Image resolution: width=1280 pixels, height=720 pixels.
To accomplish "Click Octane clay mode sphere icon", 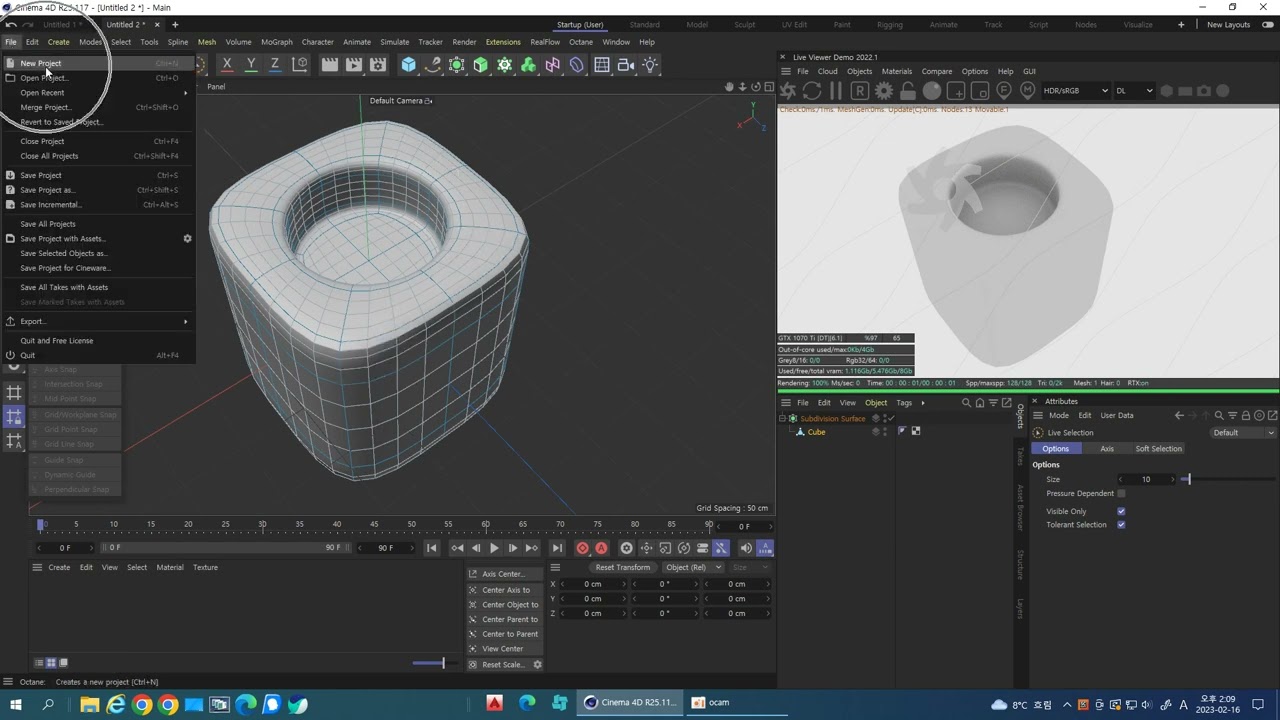I will coord(932,91).
